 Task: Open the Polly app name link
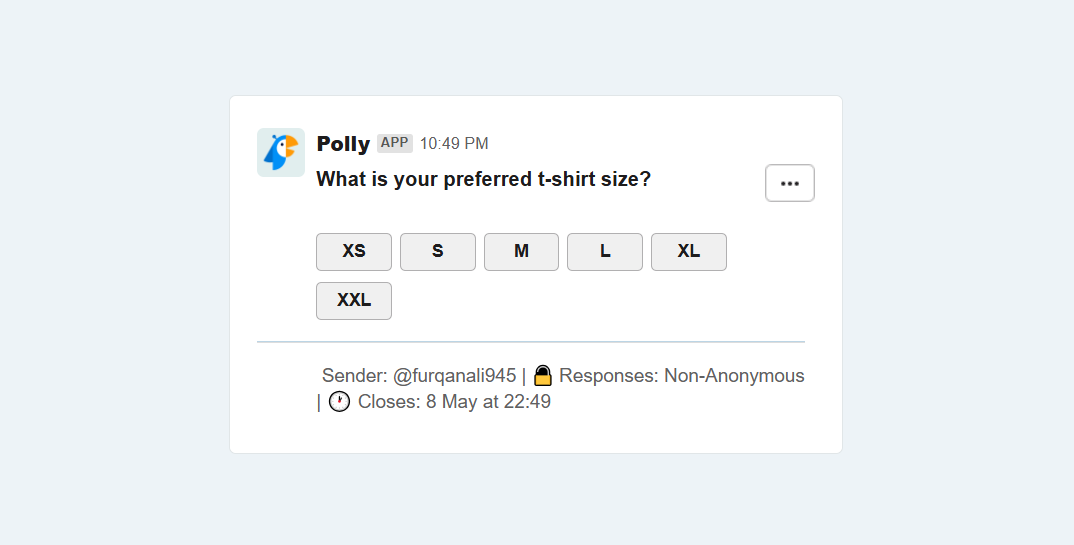[343, 144]
